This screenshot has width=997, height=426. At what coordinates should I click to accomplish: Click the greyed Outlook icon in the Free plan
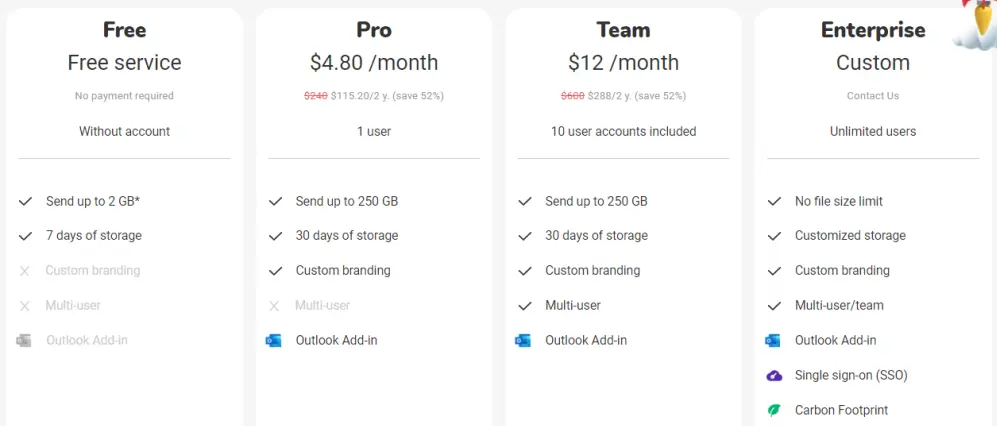24,340
